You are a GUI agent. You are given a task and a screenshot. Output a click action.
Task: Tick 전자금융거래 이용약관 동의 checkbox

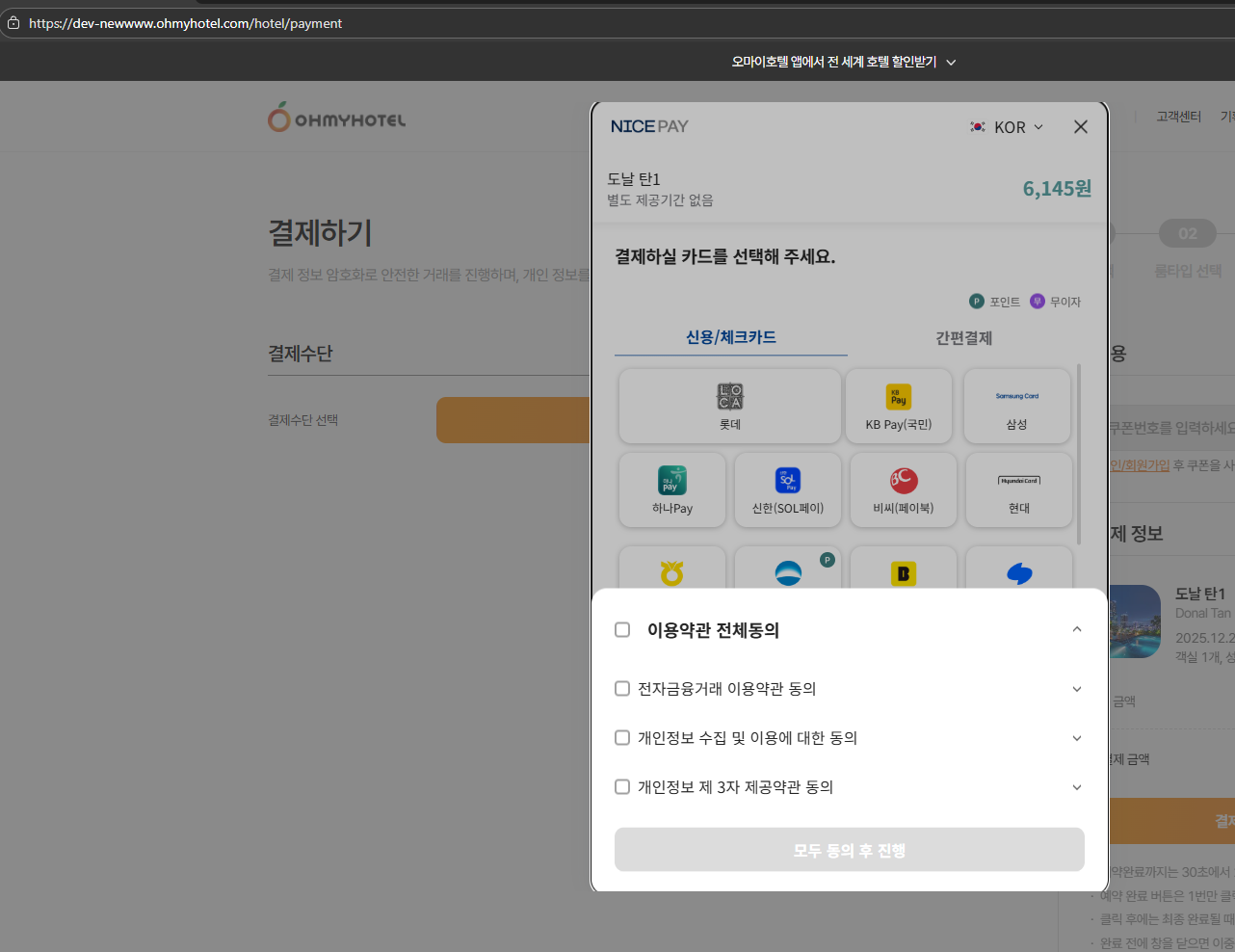pyautogui.click(x=622, y=688)
